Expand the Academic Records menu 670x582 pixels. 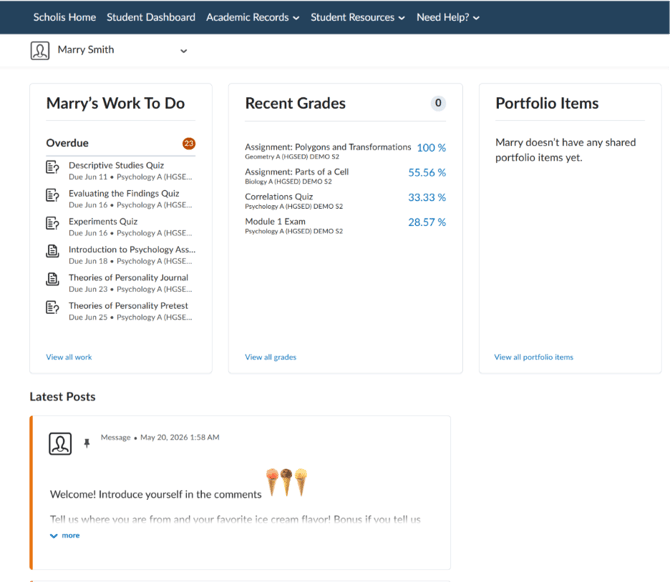click(253, 18)
